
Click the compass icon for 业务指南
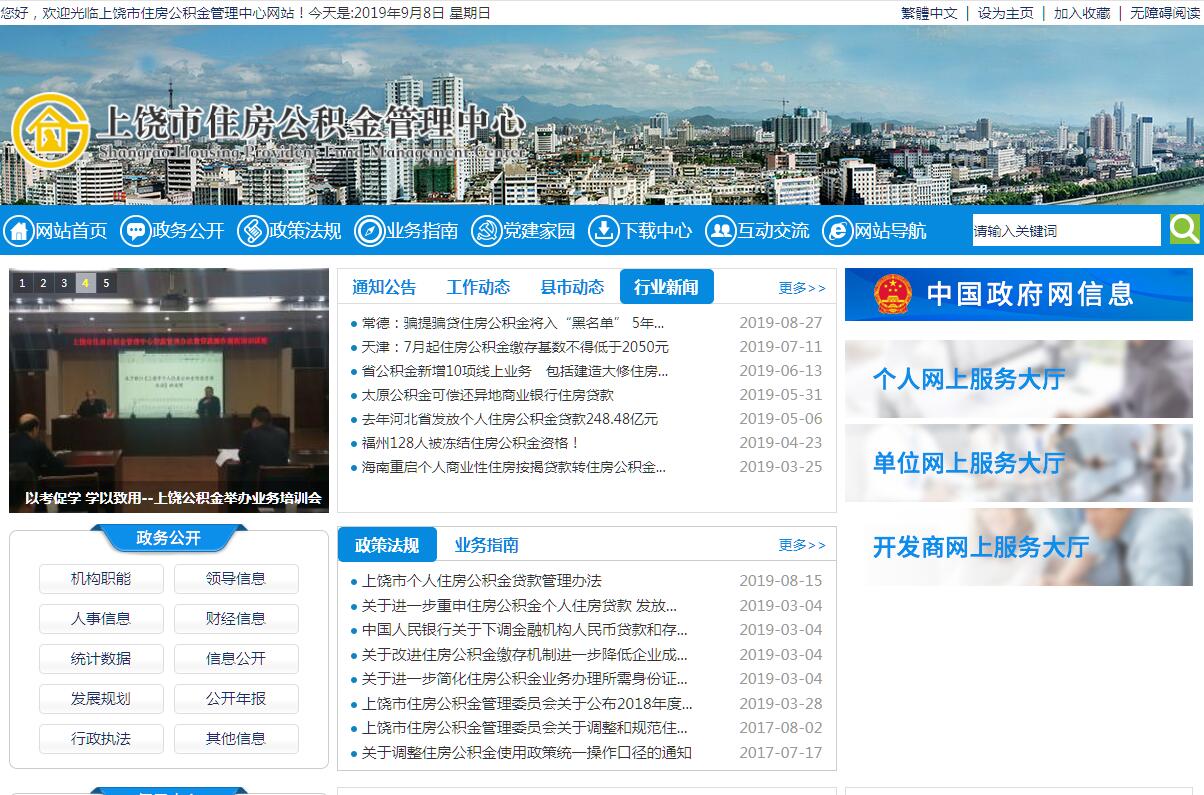coord(369,231)
